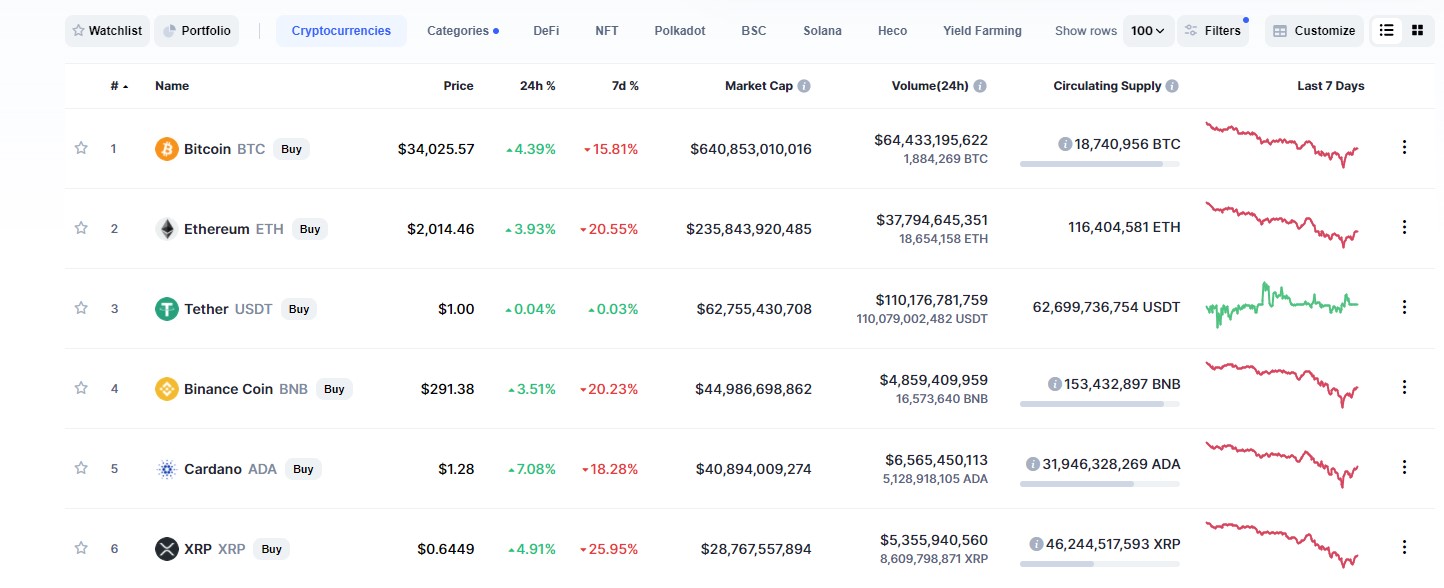The image size is (1444, 588).
Task: Toggle the favorite star for Tether
Action: (x=81, y=308)
